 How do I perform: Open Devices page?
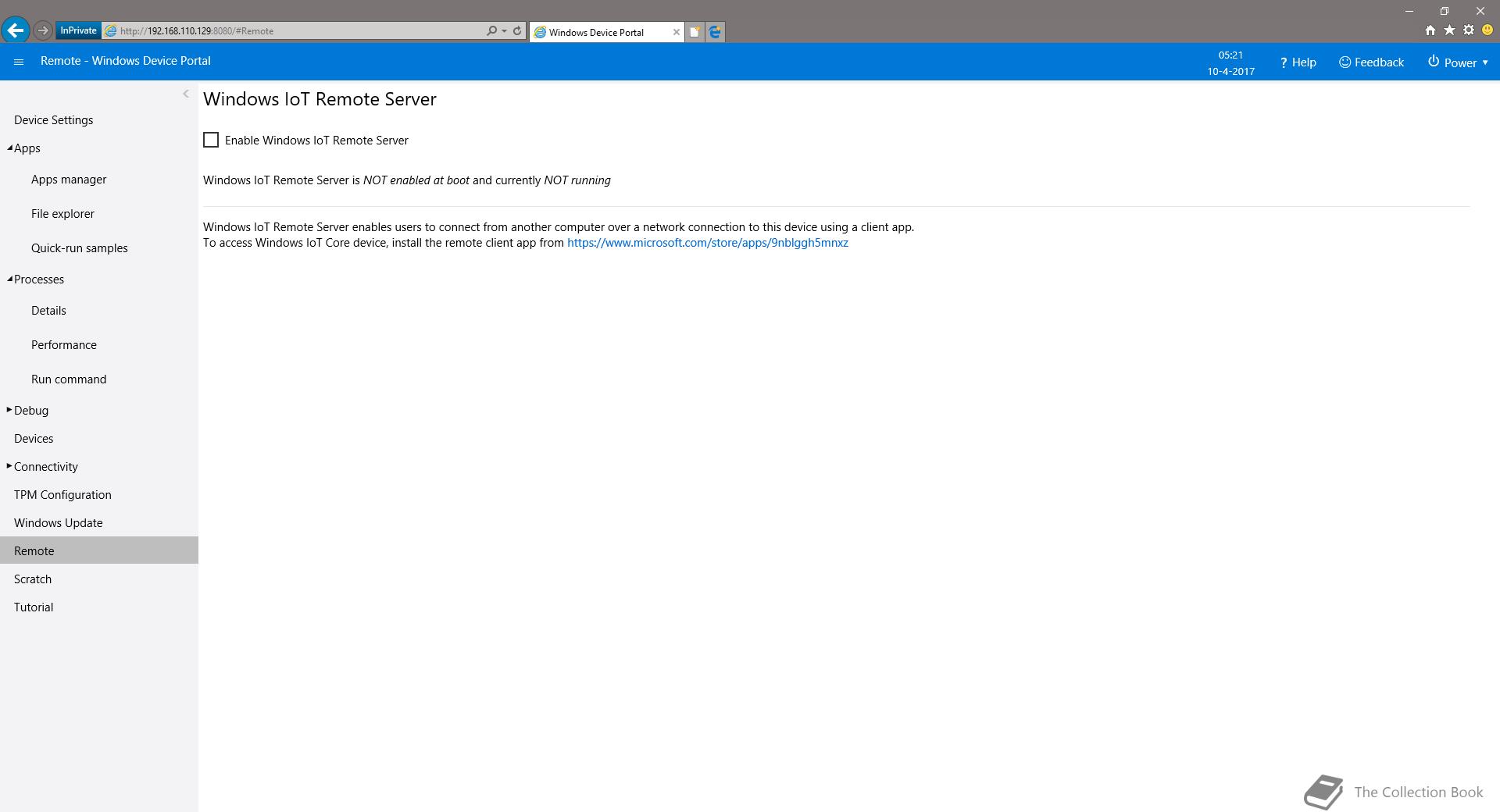pyautogui.click(x=34, y=438)
